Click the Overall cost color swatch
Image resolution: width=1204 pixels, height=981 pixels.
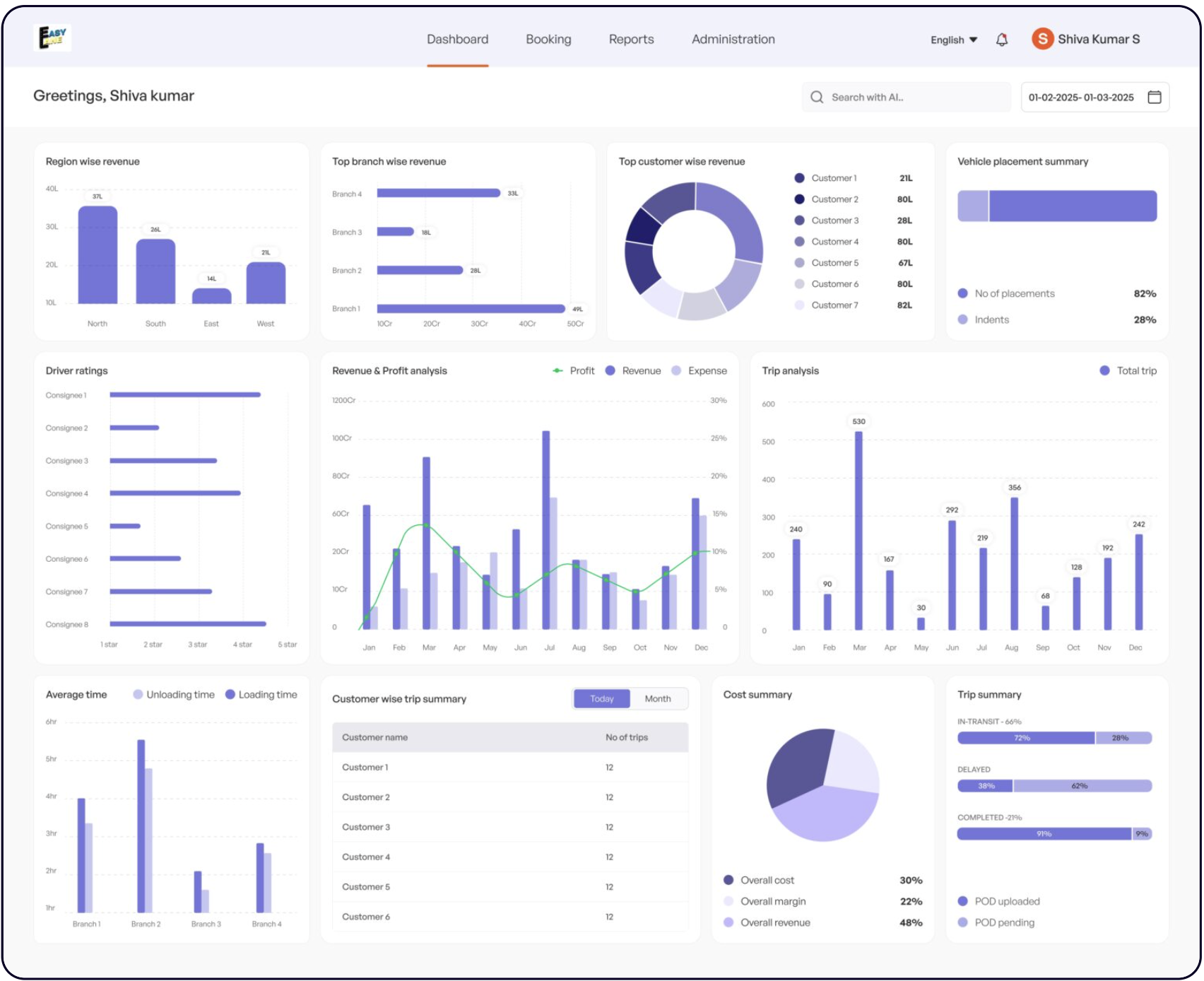pos(728,880)
